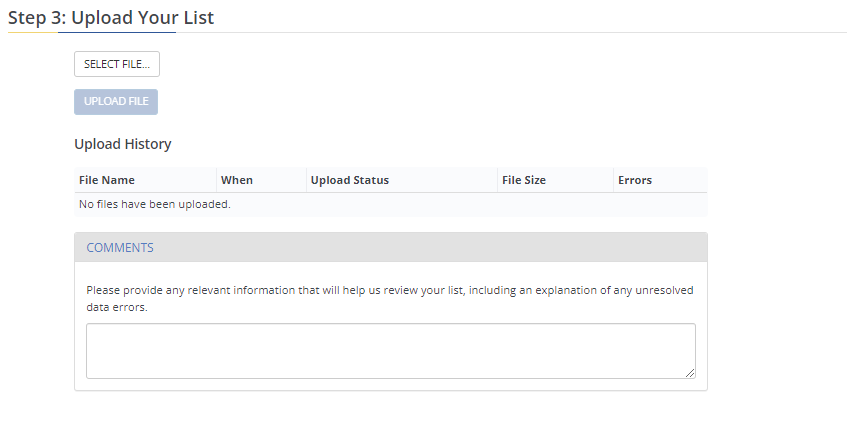The width and height of the screenshot is (856, 436).
Task: Click the Errors column header
Action: pos(634,180)
